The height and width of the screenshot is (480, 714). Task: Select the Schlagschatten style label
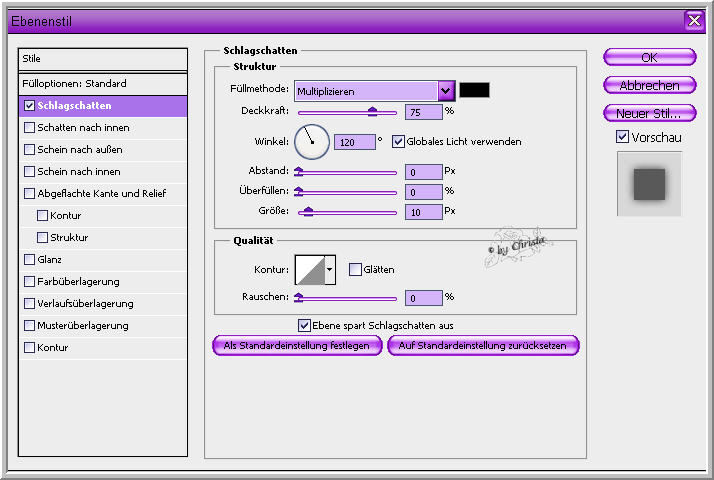(74, 106)
